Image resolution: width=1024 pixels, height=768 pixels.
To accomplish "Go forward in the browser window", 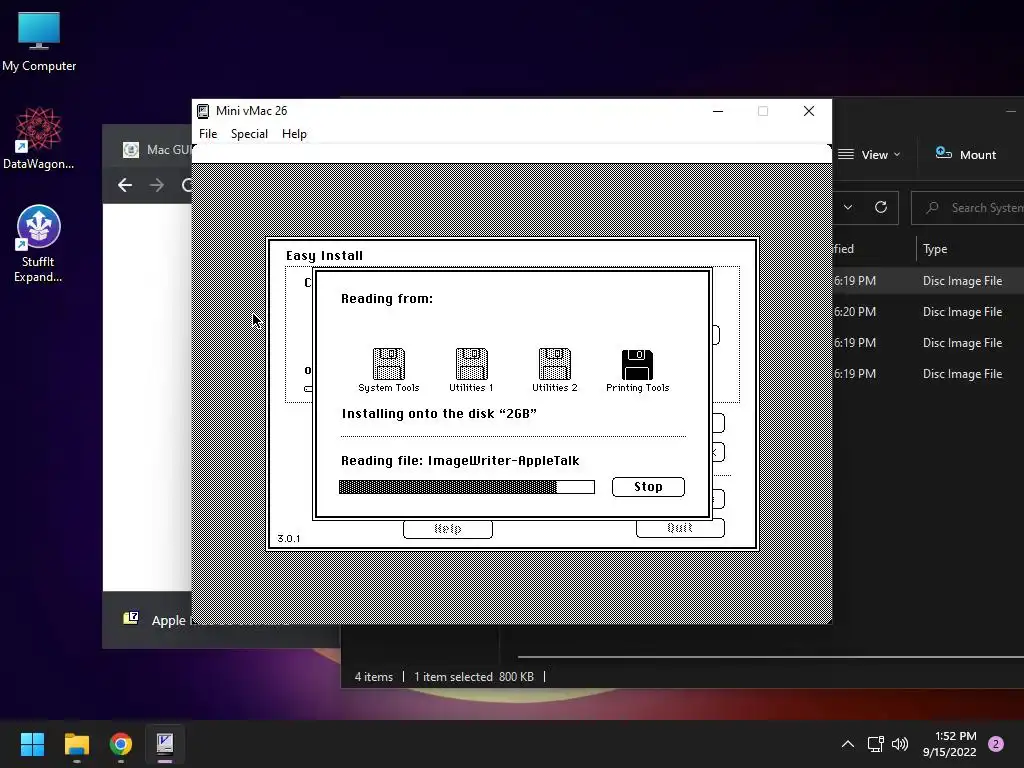I will [x=157, y=185].
